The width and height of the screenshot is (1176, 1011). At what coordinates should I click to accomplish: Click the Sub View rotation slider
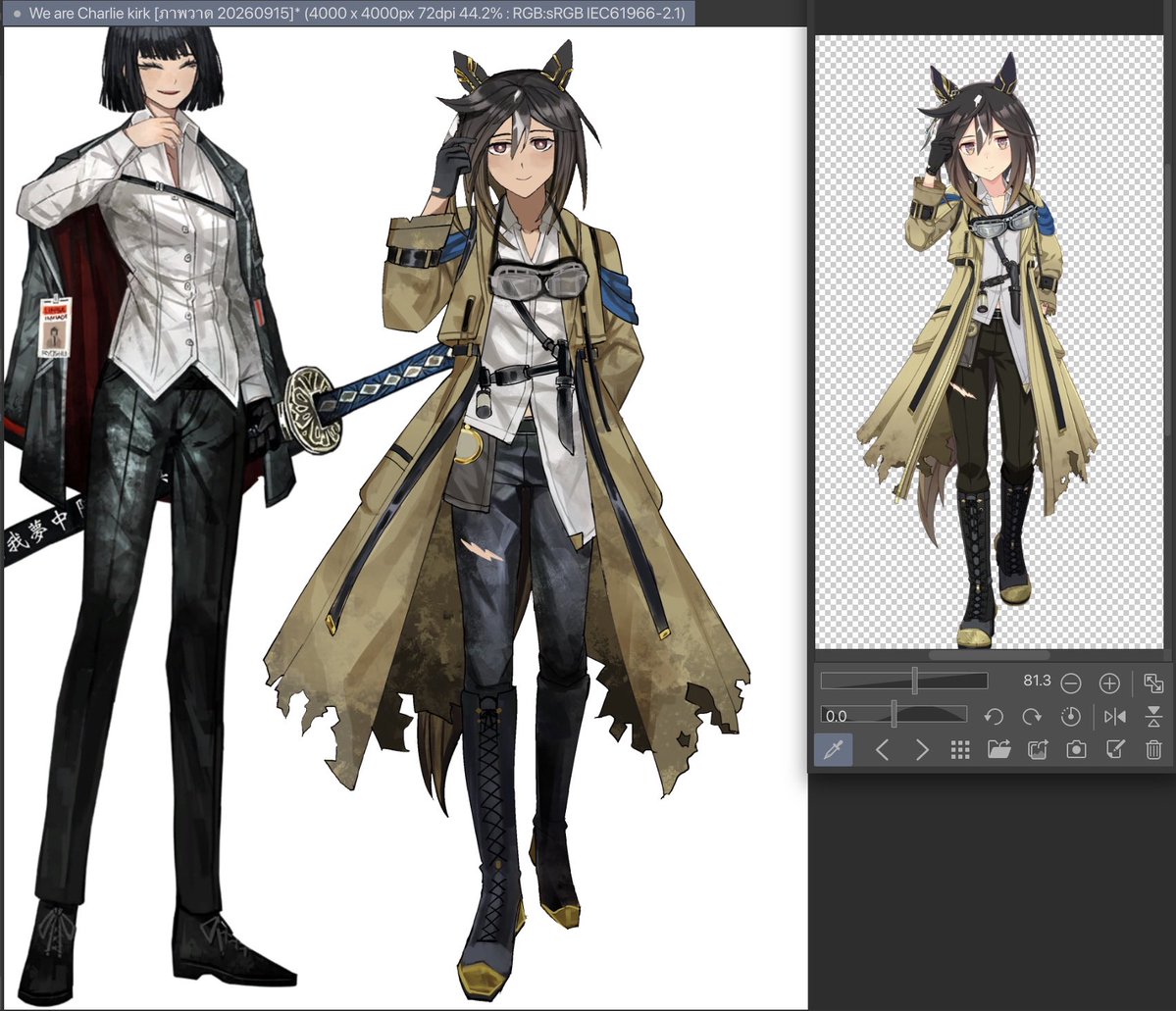point(894,715)
